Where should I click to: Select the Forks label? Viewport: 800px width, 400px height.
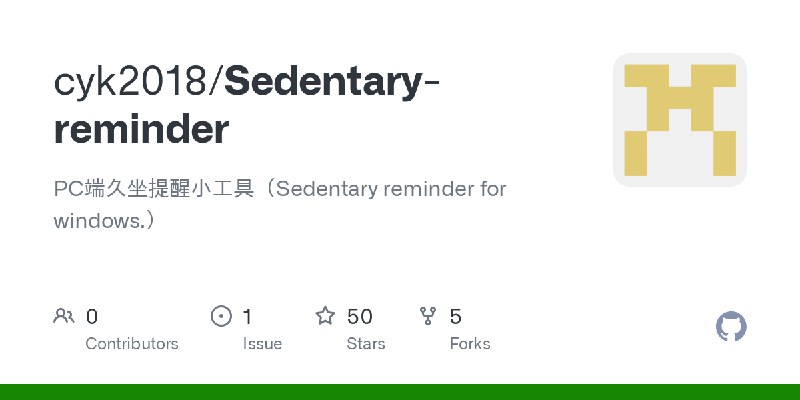[470, 344]
